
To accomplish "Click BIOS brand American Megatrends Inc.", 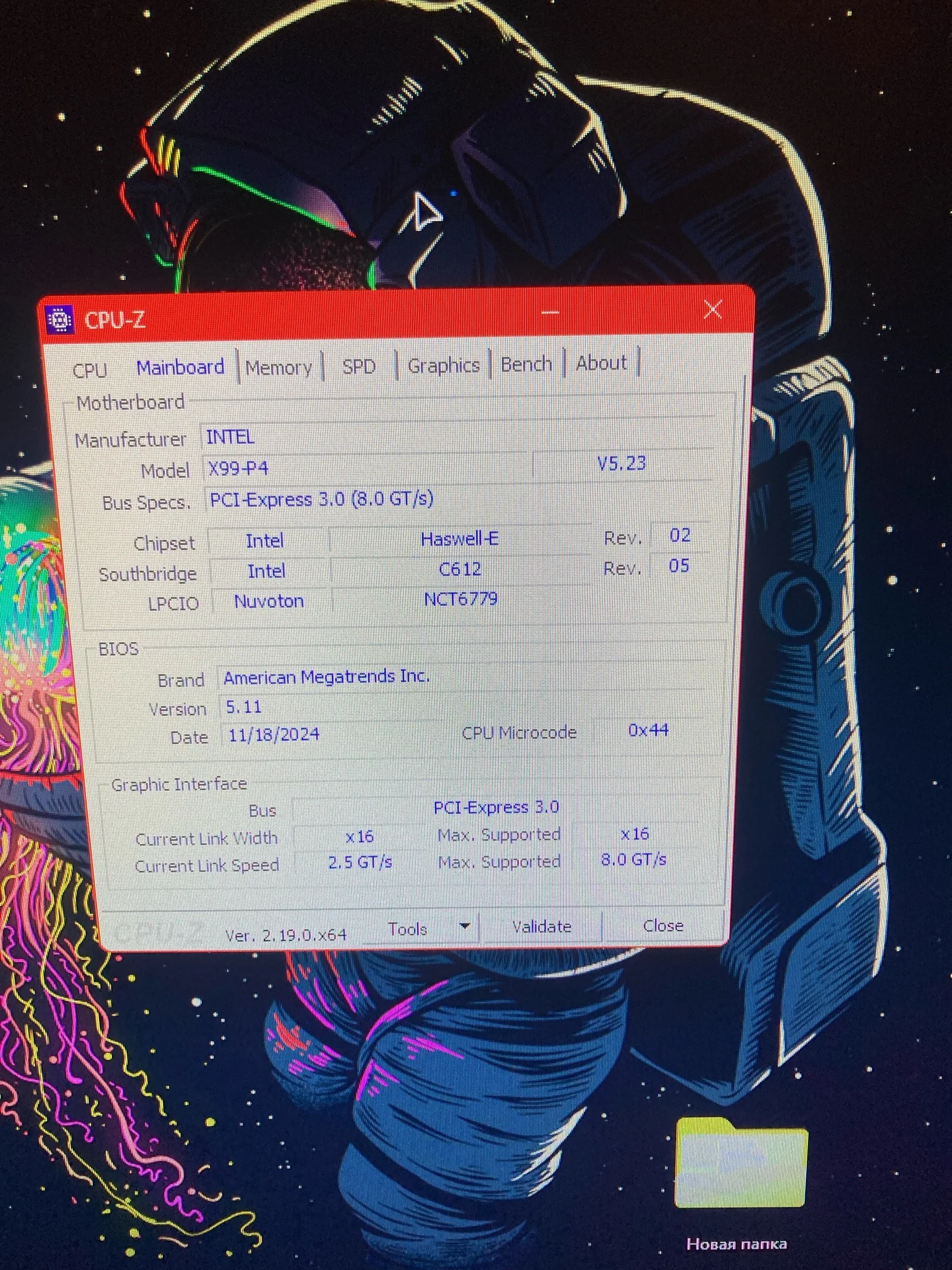I will coord(461,676).
